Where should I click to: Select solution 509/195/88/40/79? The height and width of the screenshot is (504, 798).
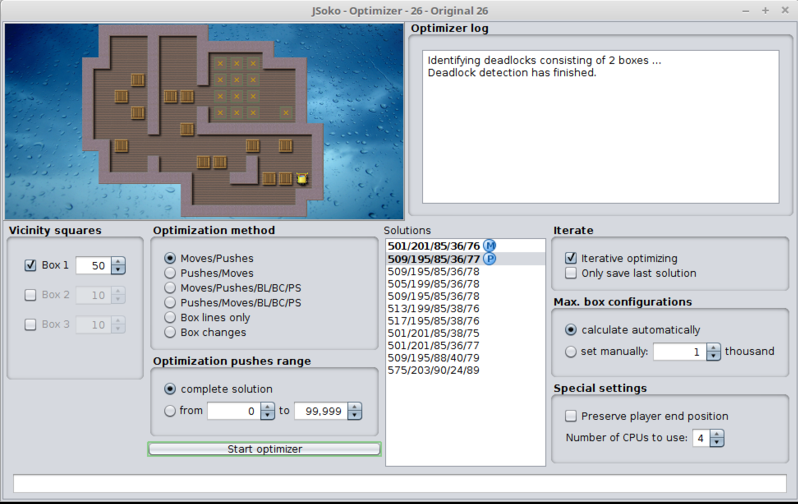pos(465,358)
